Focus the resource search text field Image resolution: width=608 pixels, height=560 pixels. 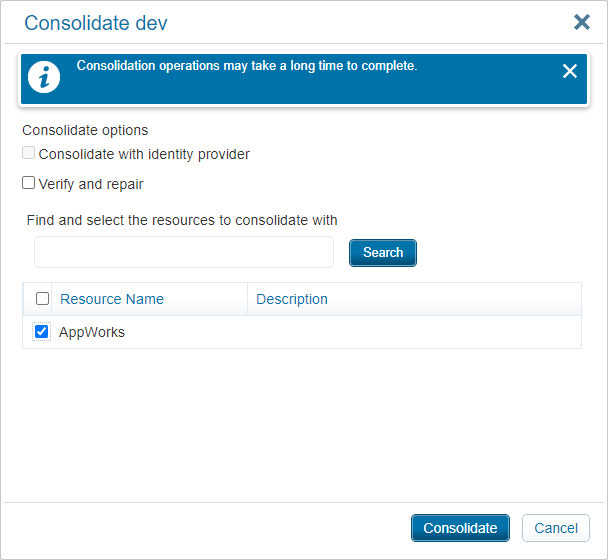184,252
